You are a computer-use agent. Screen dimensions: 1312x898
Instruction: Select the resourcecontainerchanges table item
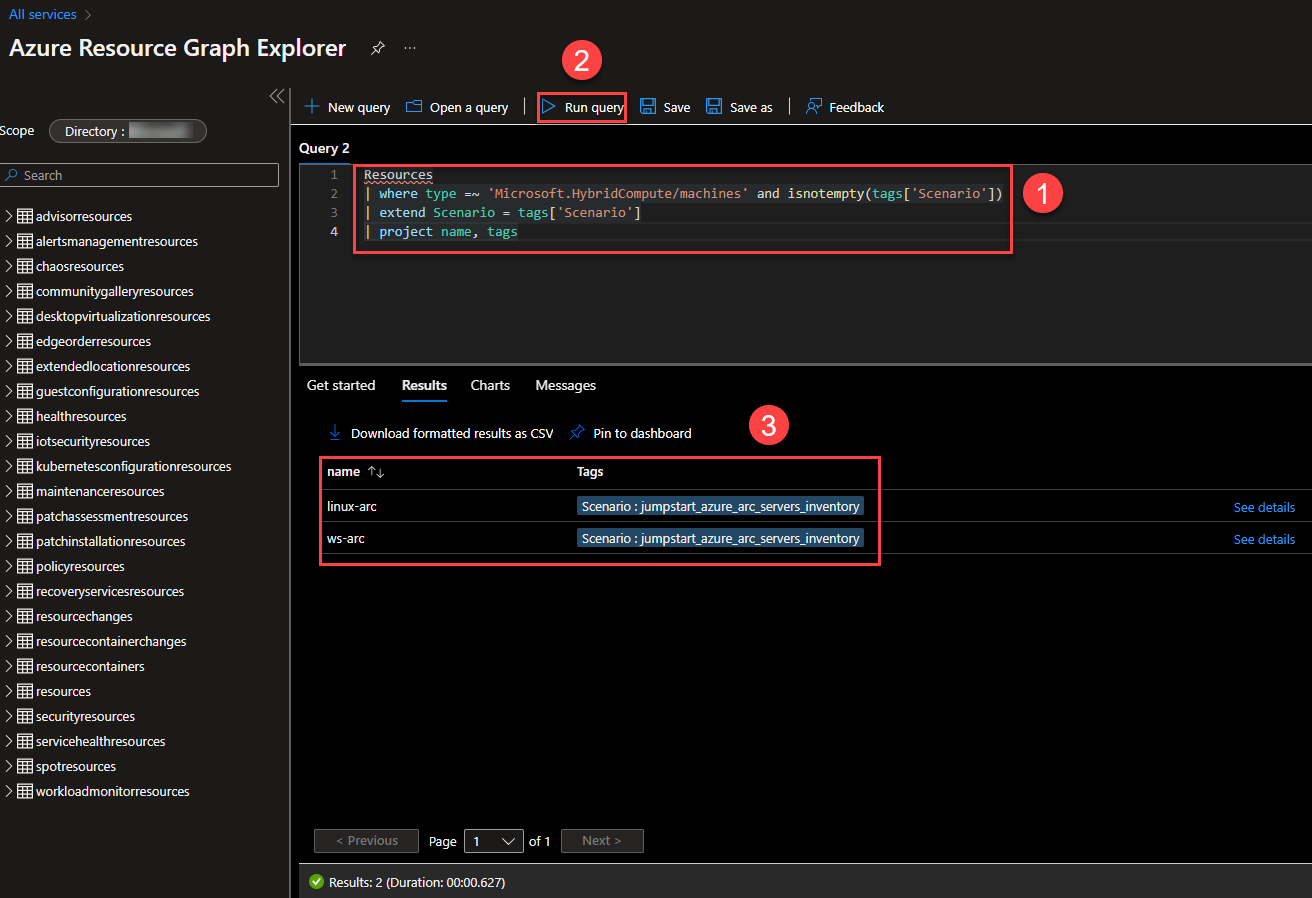click(111, 641)
